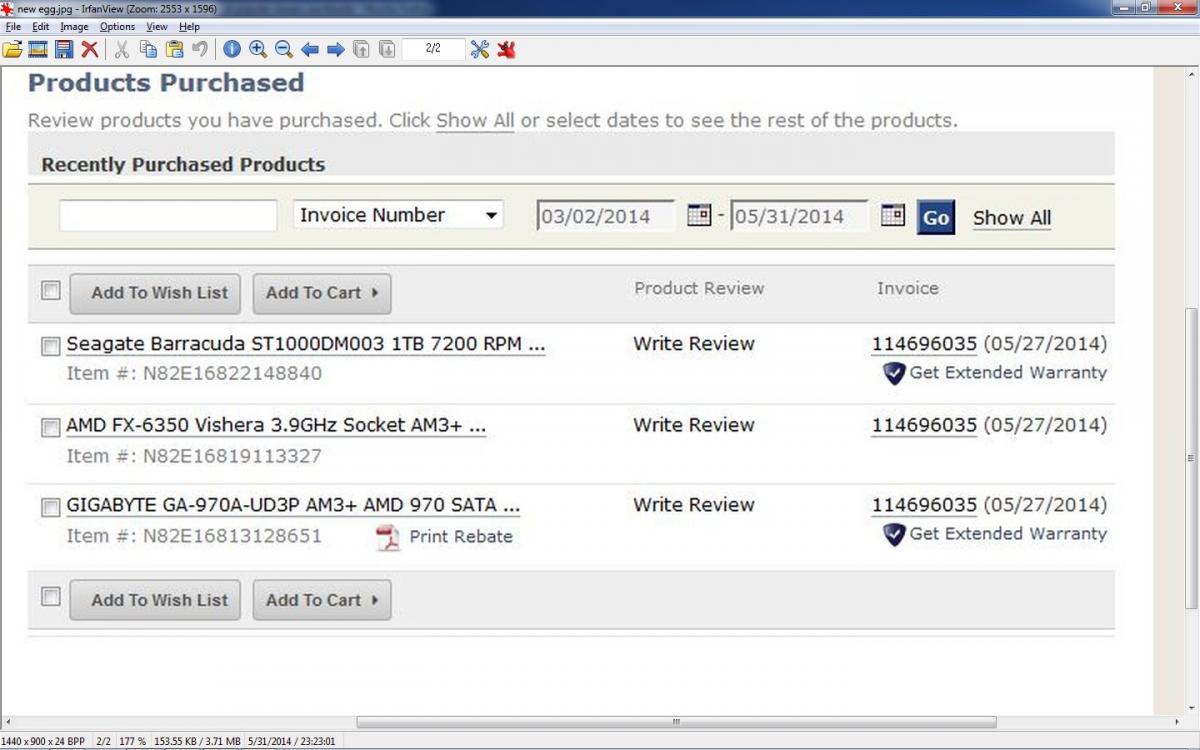The image size is (1200, 750).
Task: Click Write Review for AMD FX-6350
Action: point(694,425)
